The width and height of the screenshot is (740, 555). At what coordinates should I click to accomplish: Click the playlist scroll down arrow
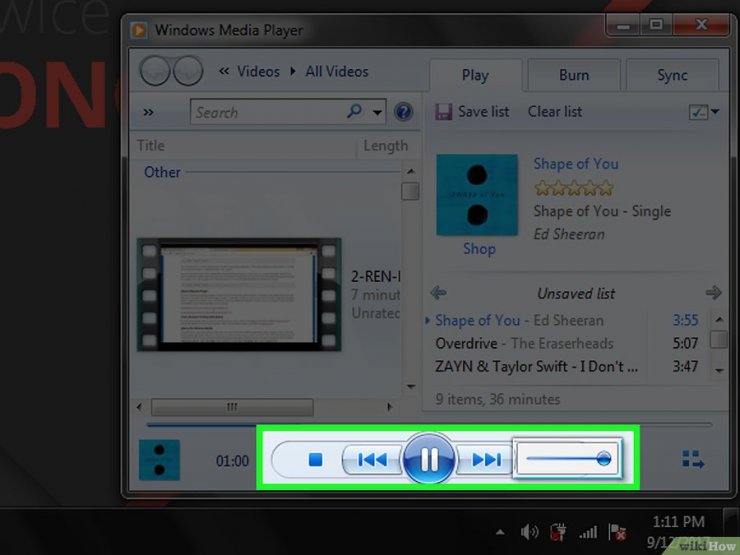click(x=719, y=370)
